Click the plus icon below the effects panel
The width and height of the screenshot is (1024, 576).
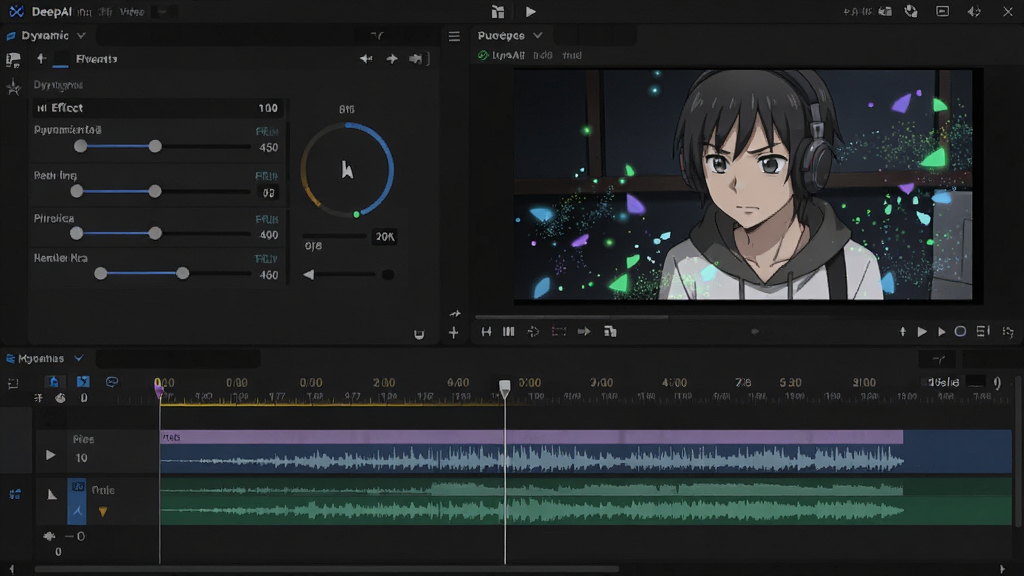coord(453,333)
